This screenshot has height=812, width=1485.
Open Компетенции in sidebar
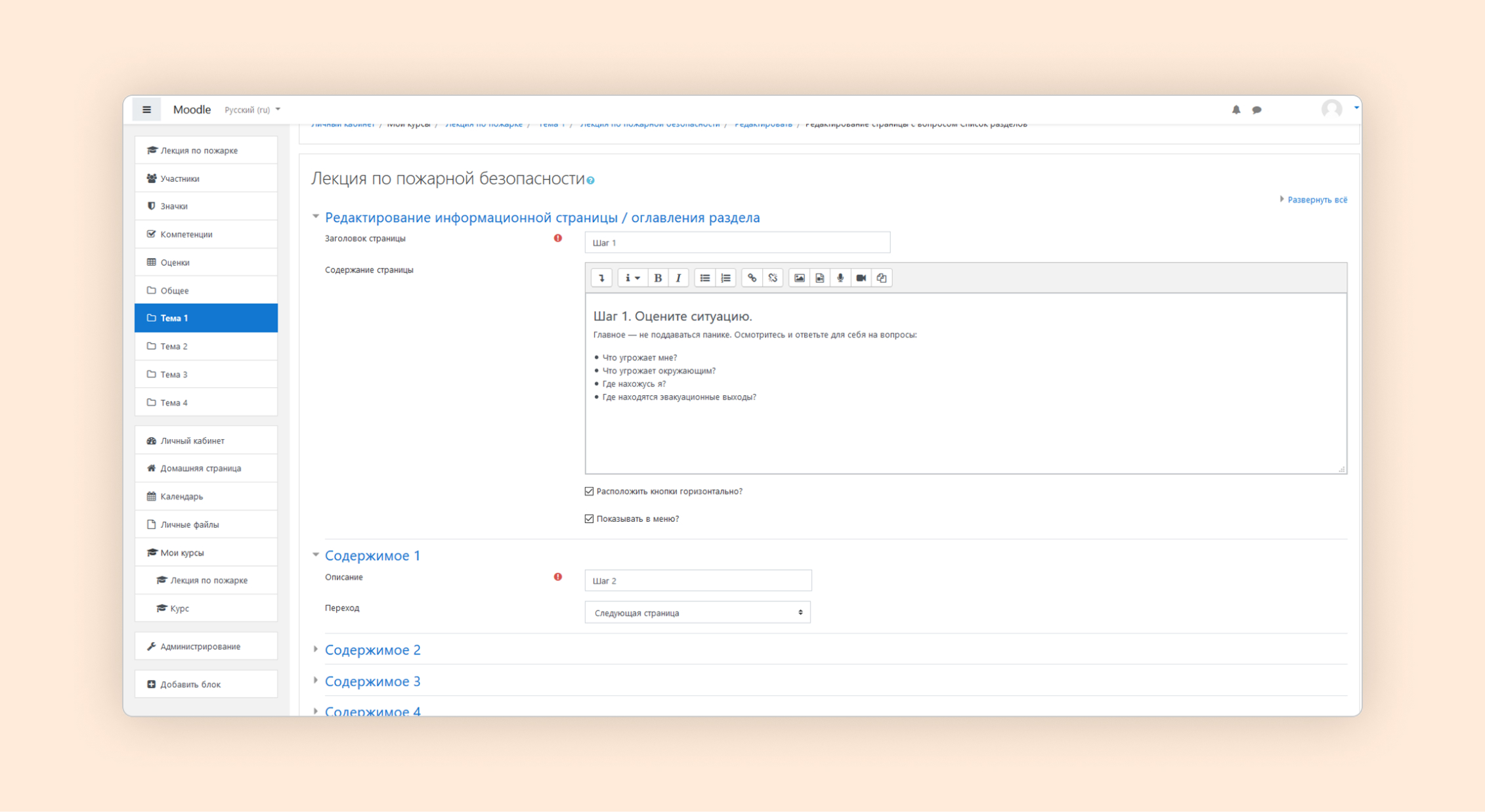pos(206,234)
